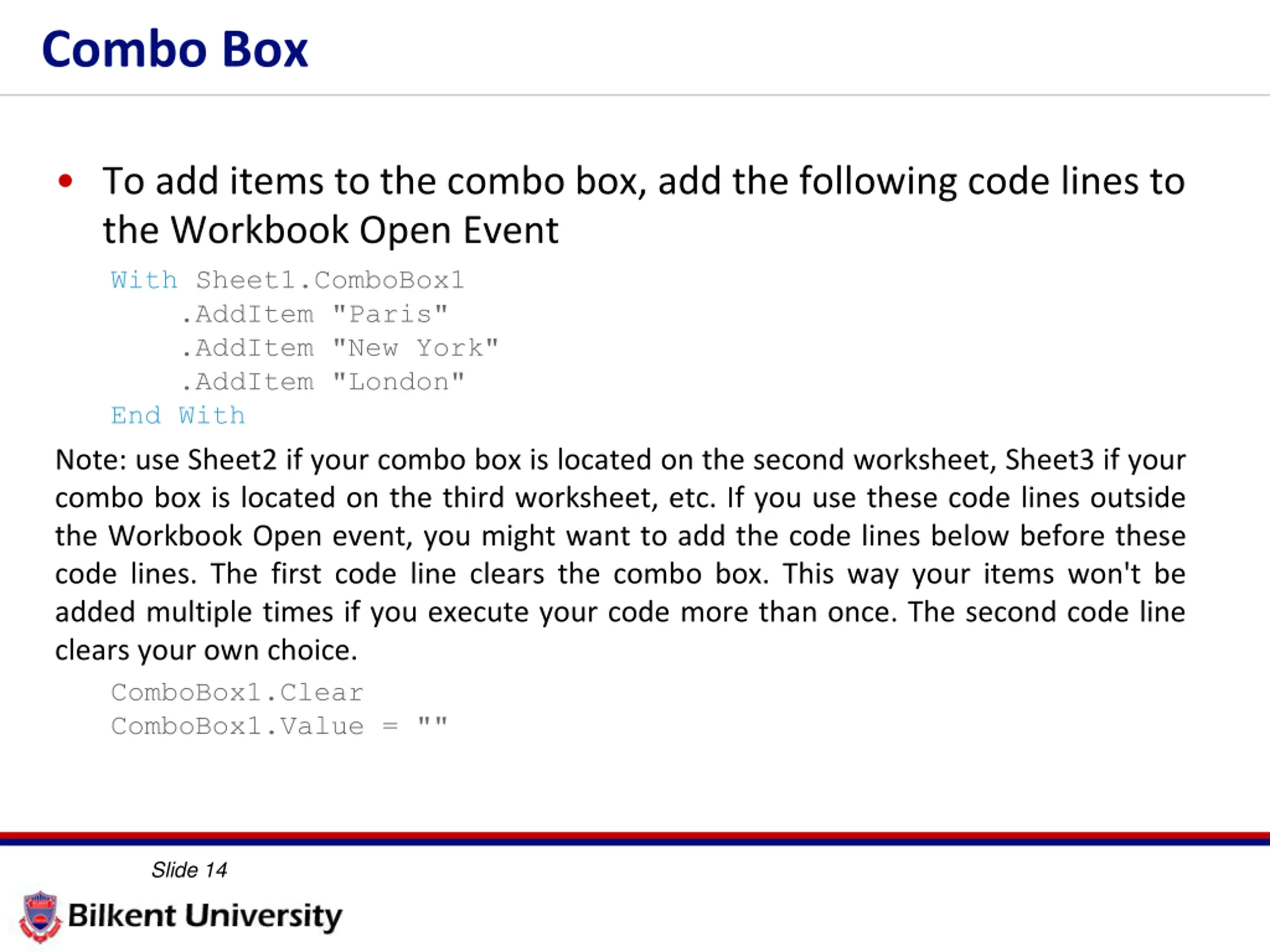Click the red bullet point marker
Screen dimensions: 1270x952
[x=65, y=181]
